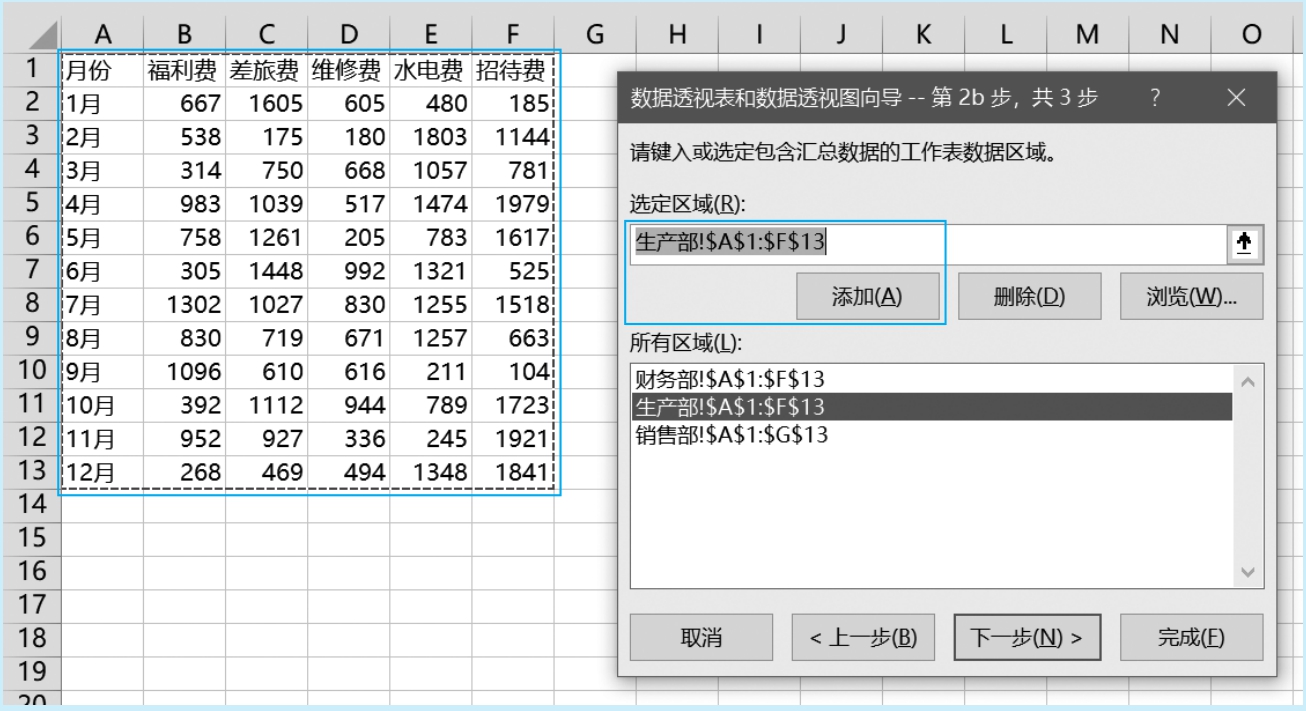
Task: Close the PivotTable wizard dialog
Action: (x=1236, y=98)
